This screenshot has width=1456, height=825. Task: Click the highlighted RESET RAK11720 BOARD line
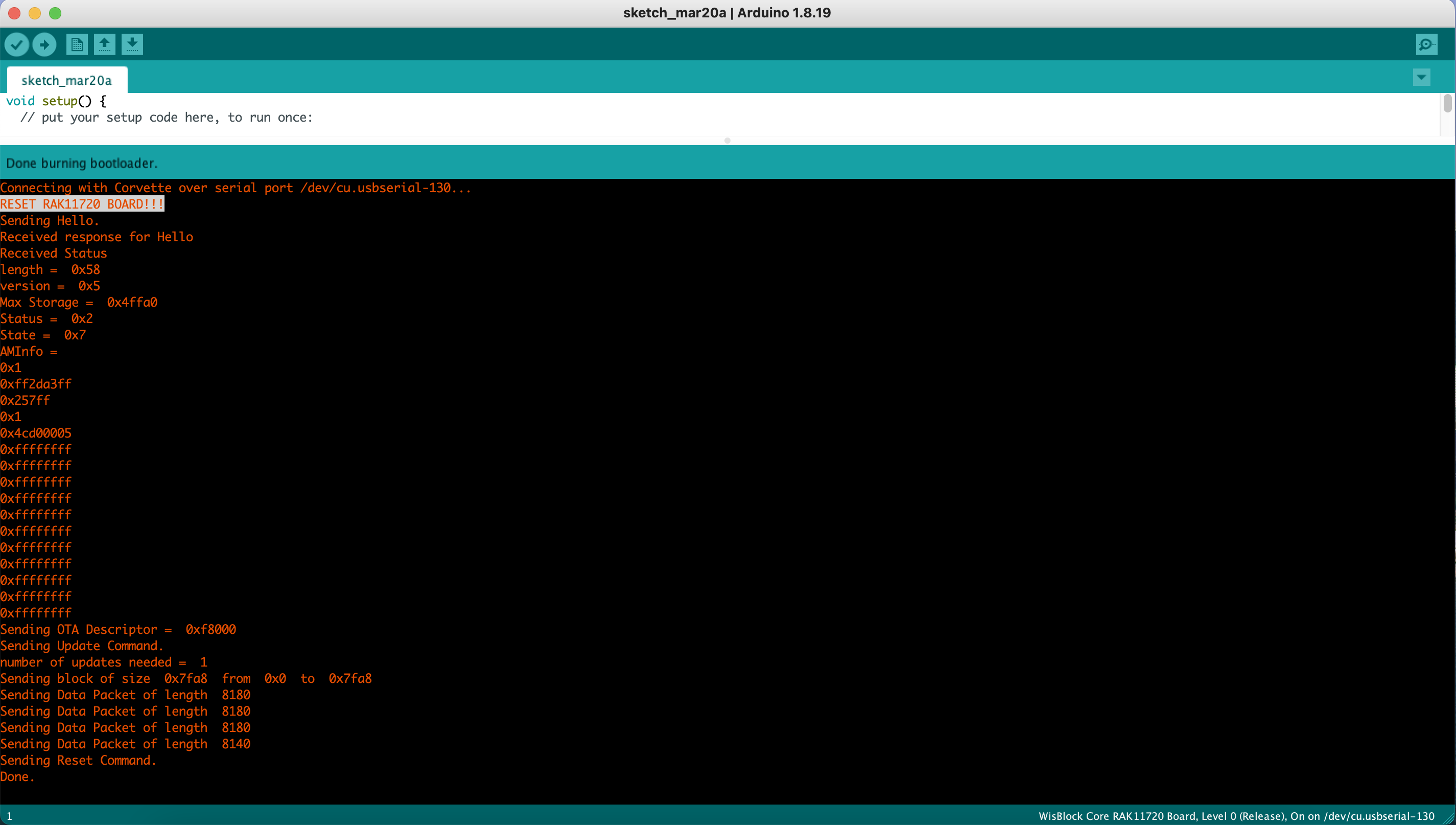[x=82, y=204]
